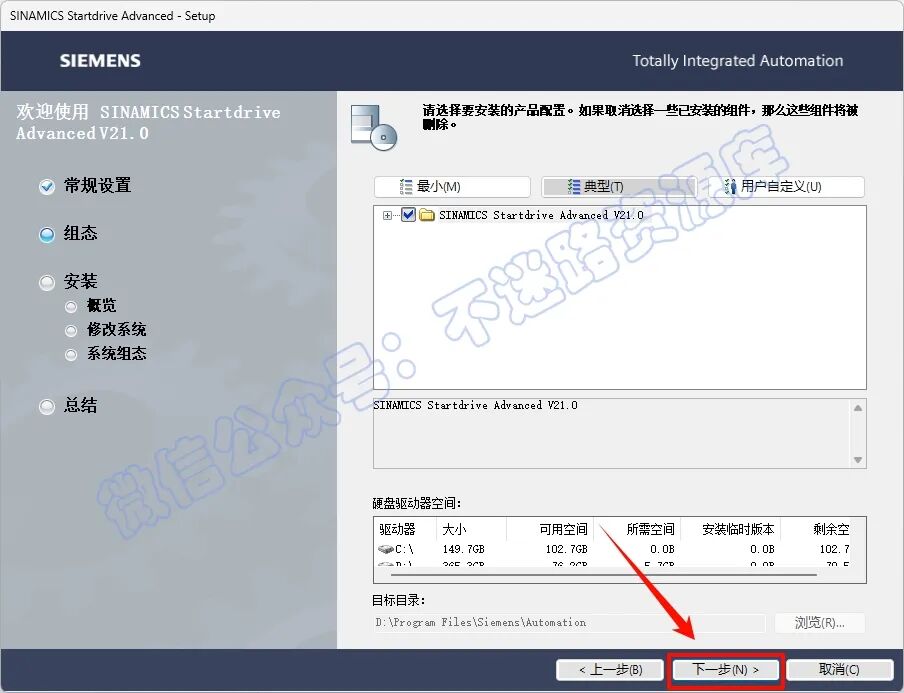Screen dimensions: 904x693
Task: Click the description box scroll down arrow
Action: (x=858, y=460)
